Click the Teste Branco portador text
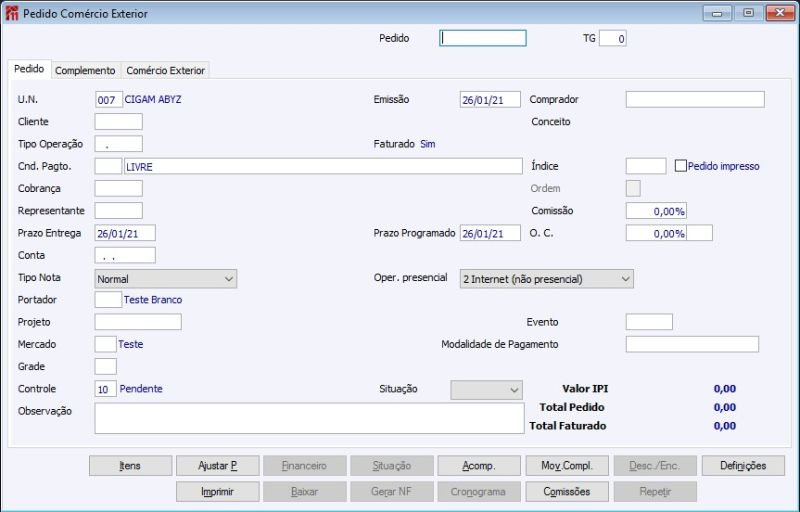Viewport: 800px width, 512px height. pyautogui.click(x=153, y=300)
